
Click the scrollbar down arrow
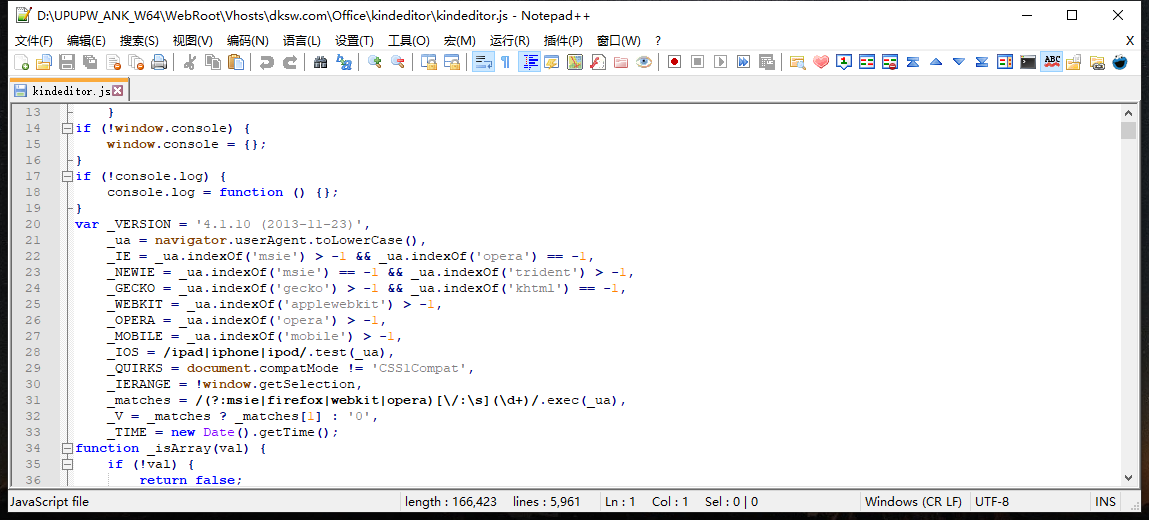pos(1128,478)
